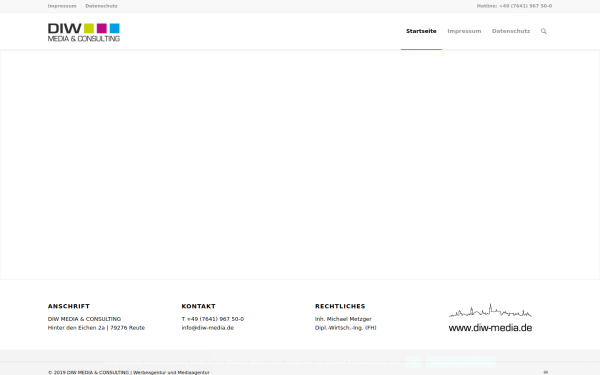Click the www.diw-media.de skyline image
The height and width of the screenshot is (375, 600).
(x=490, y=318)
